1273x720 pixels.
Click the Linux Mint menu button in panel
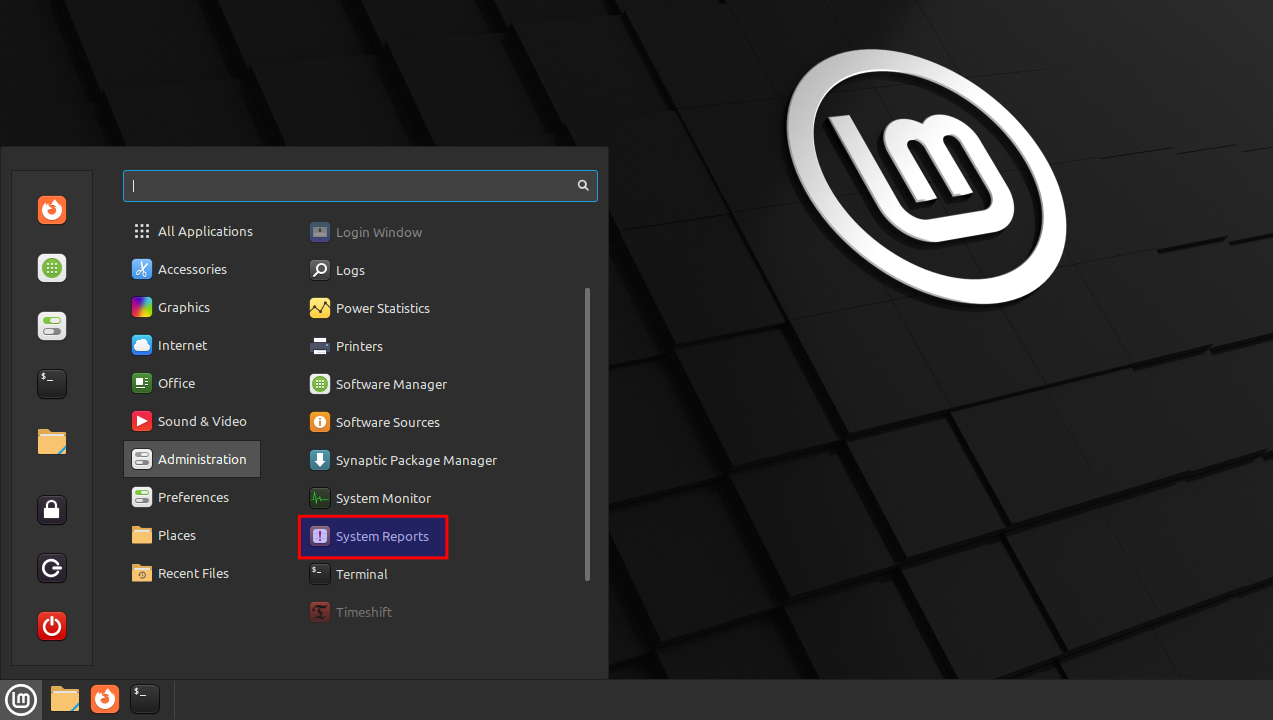pyautogui.click(x=21, y=699)
